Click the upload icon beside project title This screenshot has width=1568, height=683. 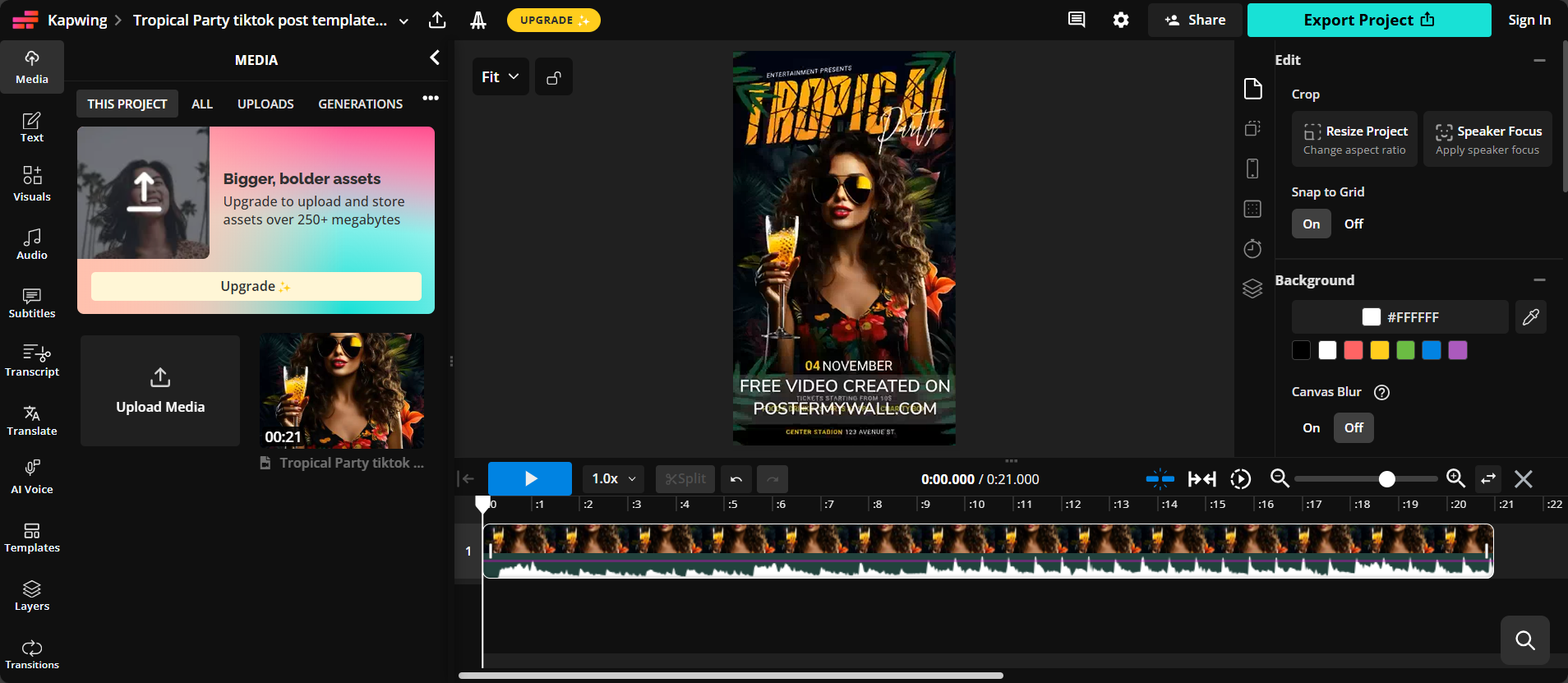(437, 20)
